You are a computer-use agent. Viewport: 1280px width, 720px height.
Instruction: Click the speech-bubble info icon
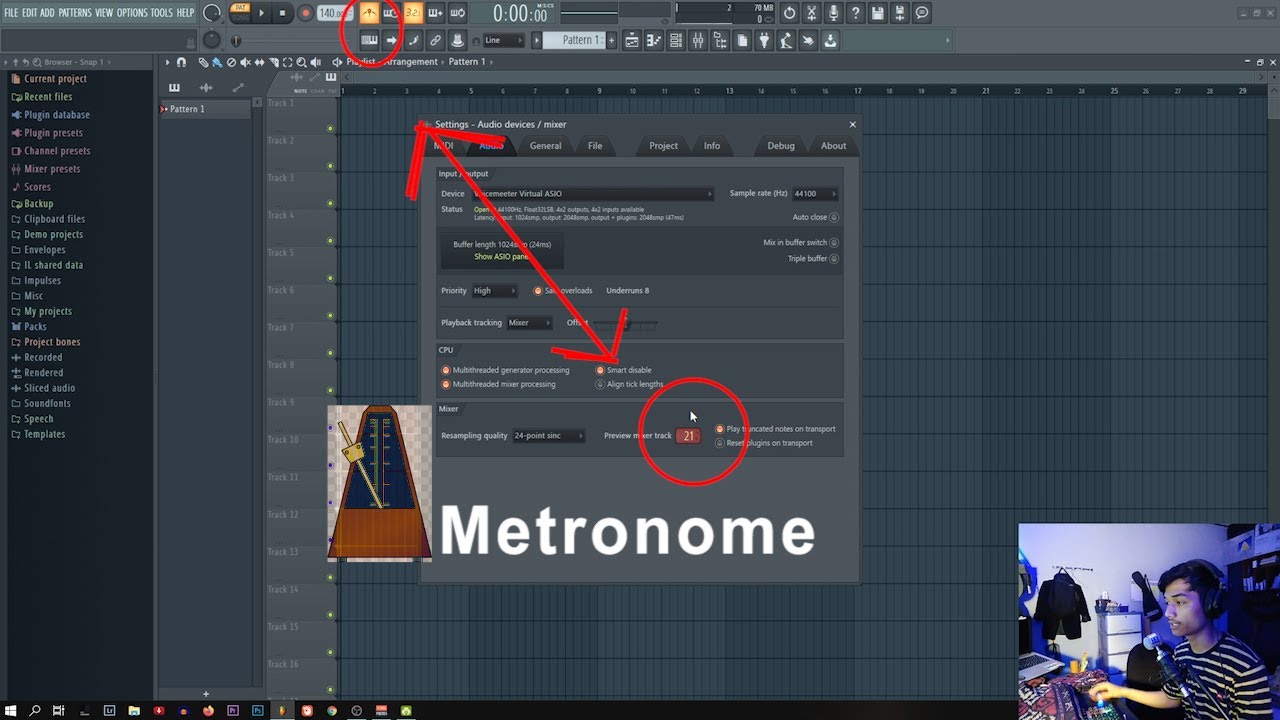click(x=922, y=13)
